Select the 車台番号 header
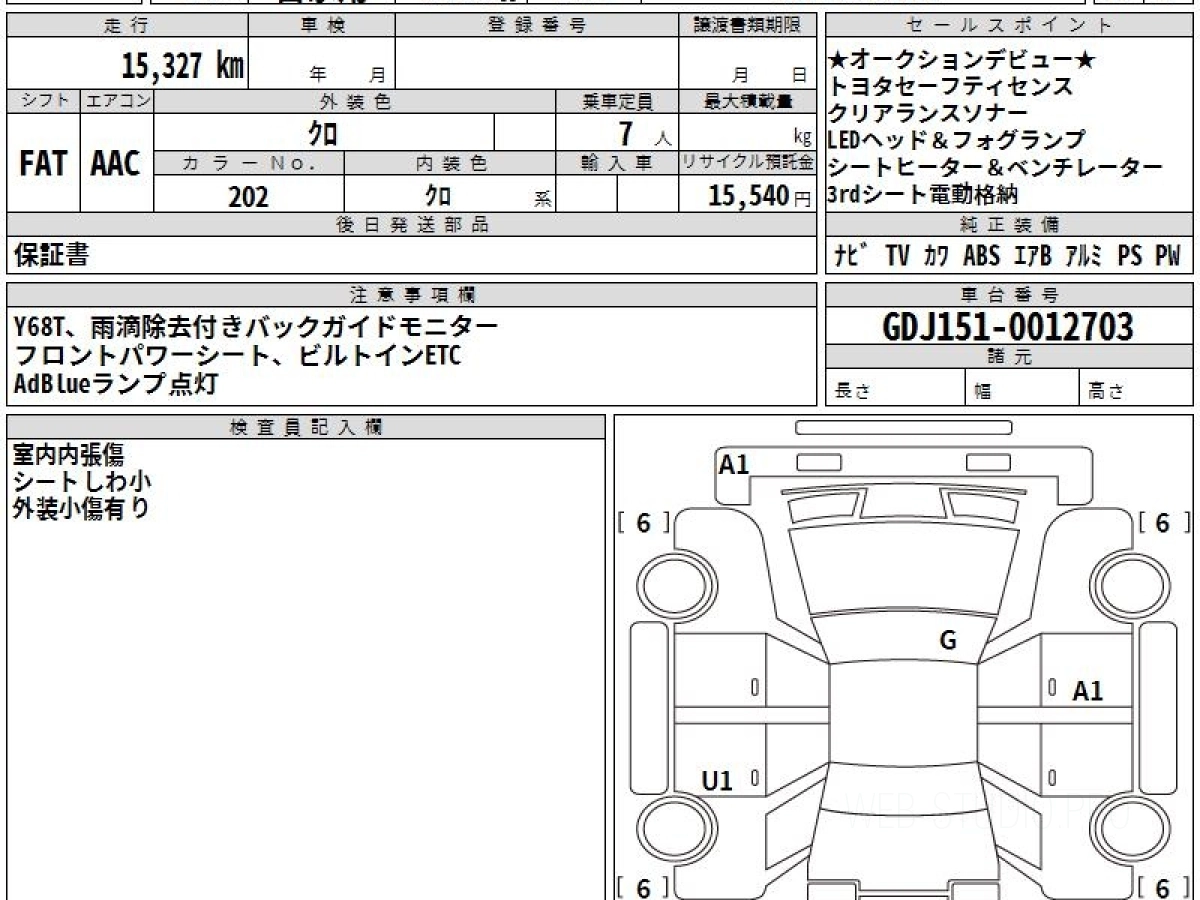This screenshot has height=900, width=1200. (x=1011, y=295)
